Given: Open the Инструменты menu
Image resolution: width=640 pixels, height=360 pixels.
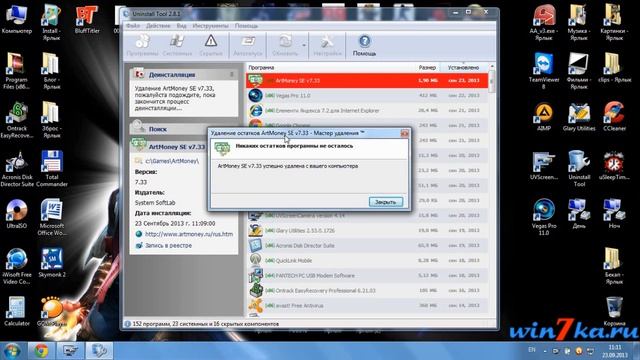Looking at the screenshot, I should 210,26.
